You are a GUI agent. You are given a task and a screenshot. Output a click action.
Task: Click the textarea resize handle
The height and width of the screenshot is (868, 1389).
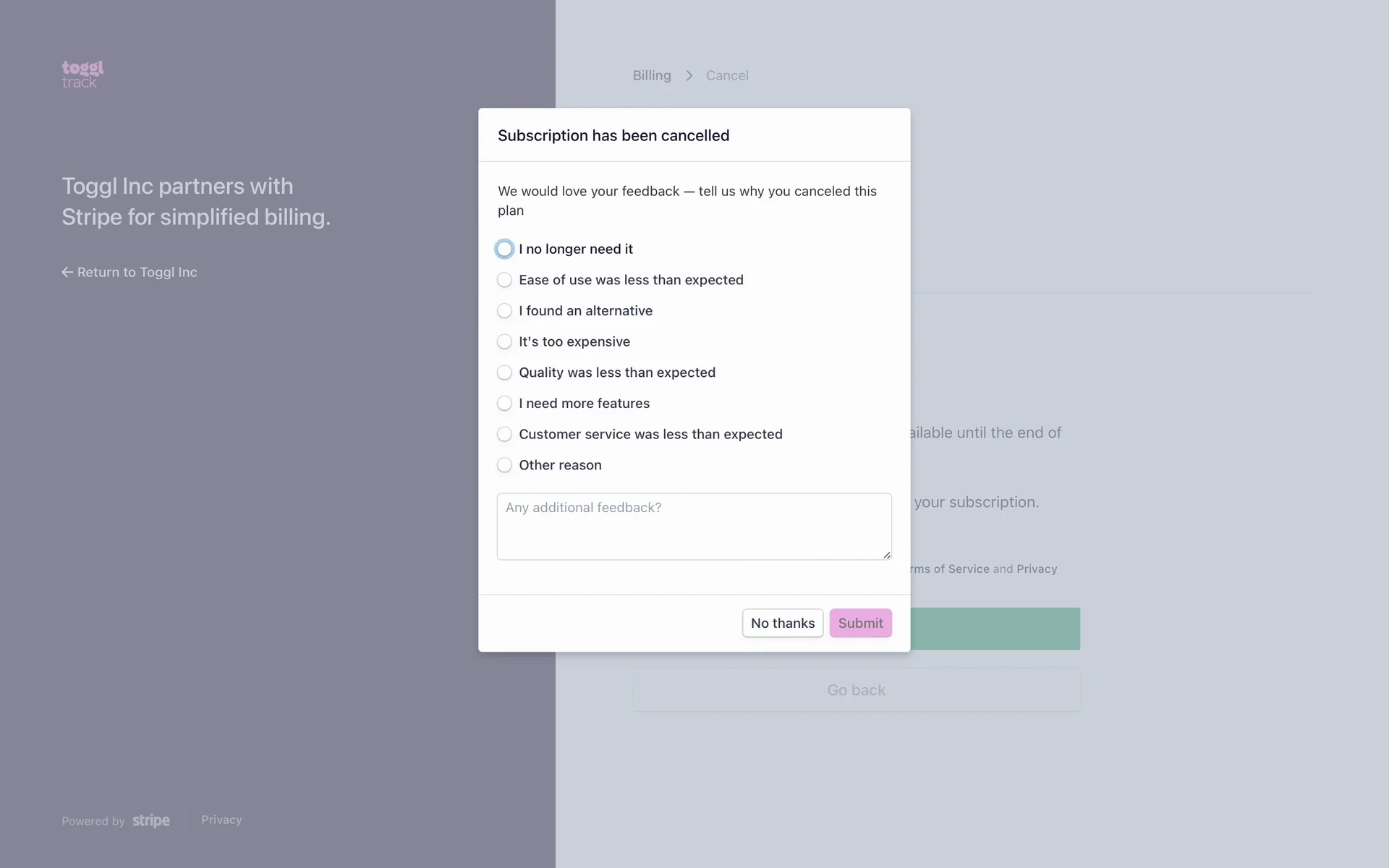pyautogui.click(x=887, y=555)
